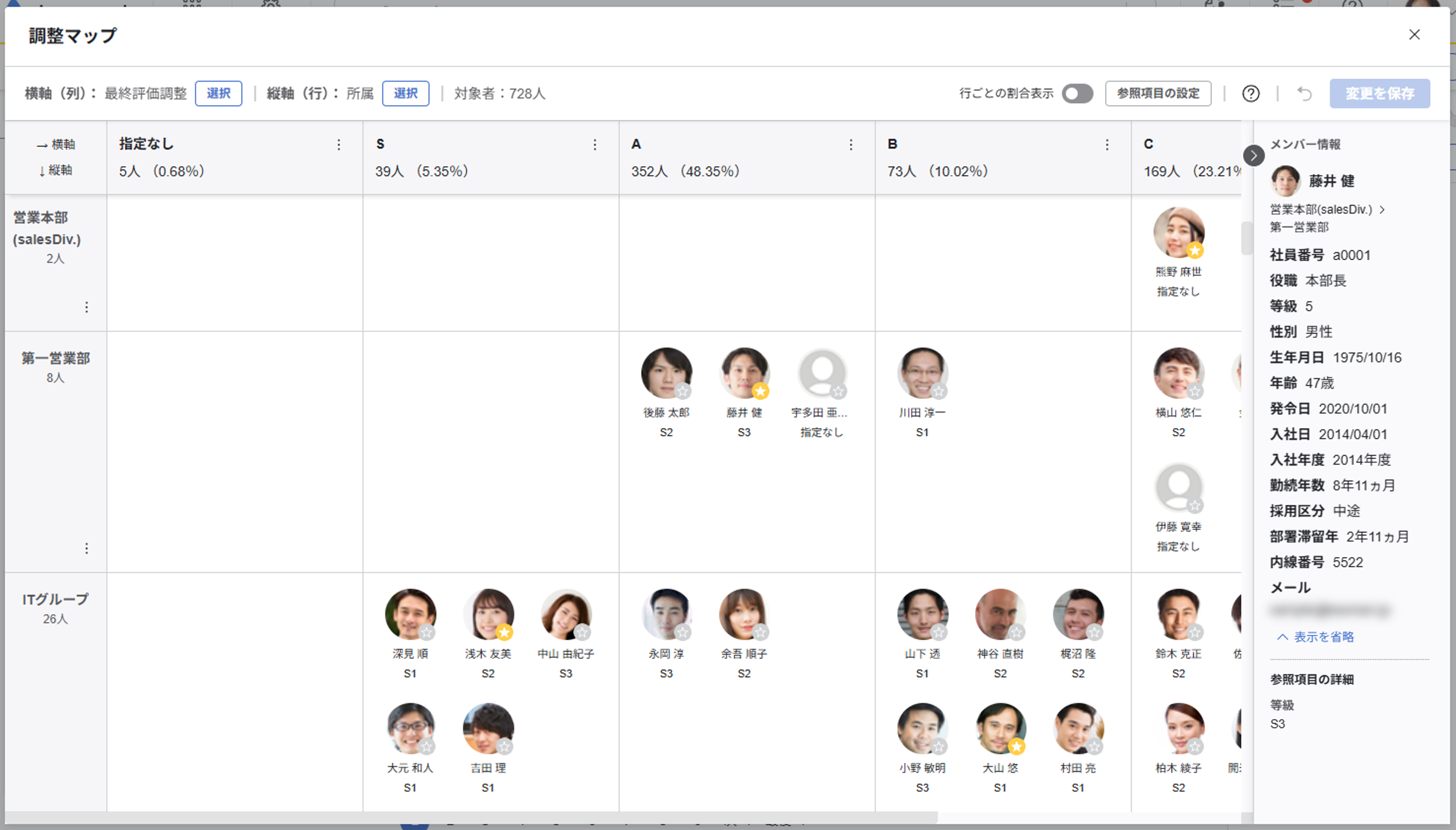
Task: Click the undo arrow icon
Action: tap(1304, 94)
